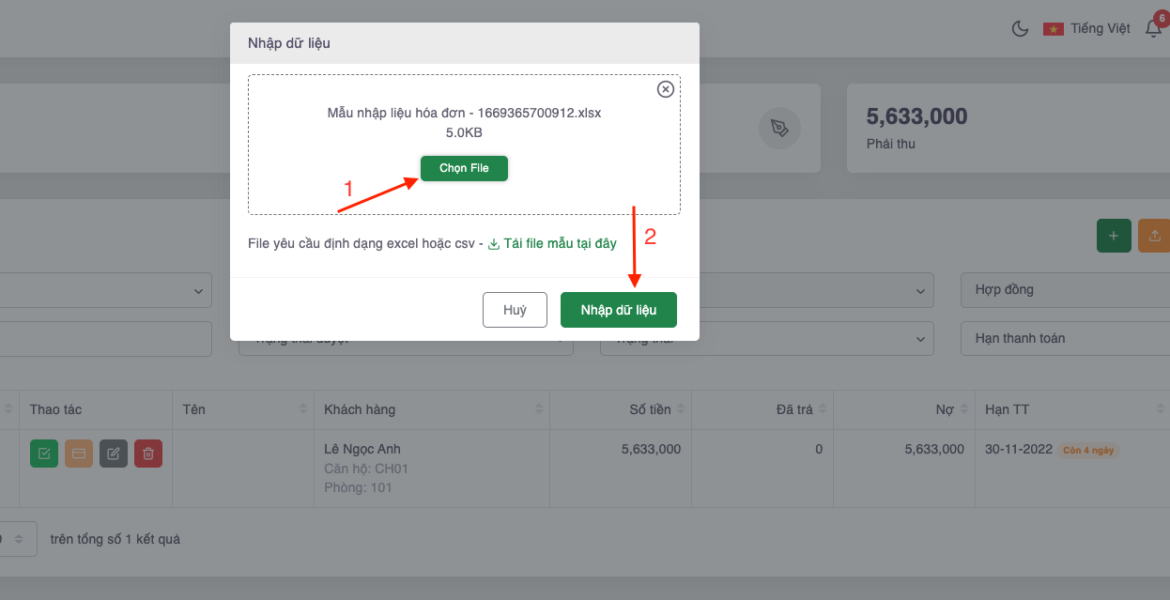The width and height of the screenshot is (1170, 600).
Task: Click the pen nib icon on the summary card
Action: click(779, 128)
